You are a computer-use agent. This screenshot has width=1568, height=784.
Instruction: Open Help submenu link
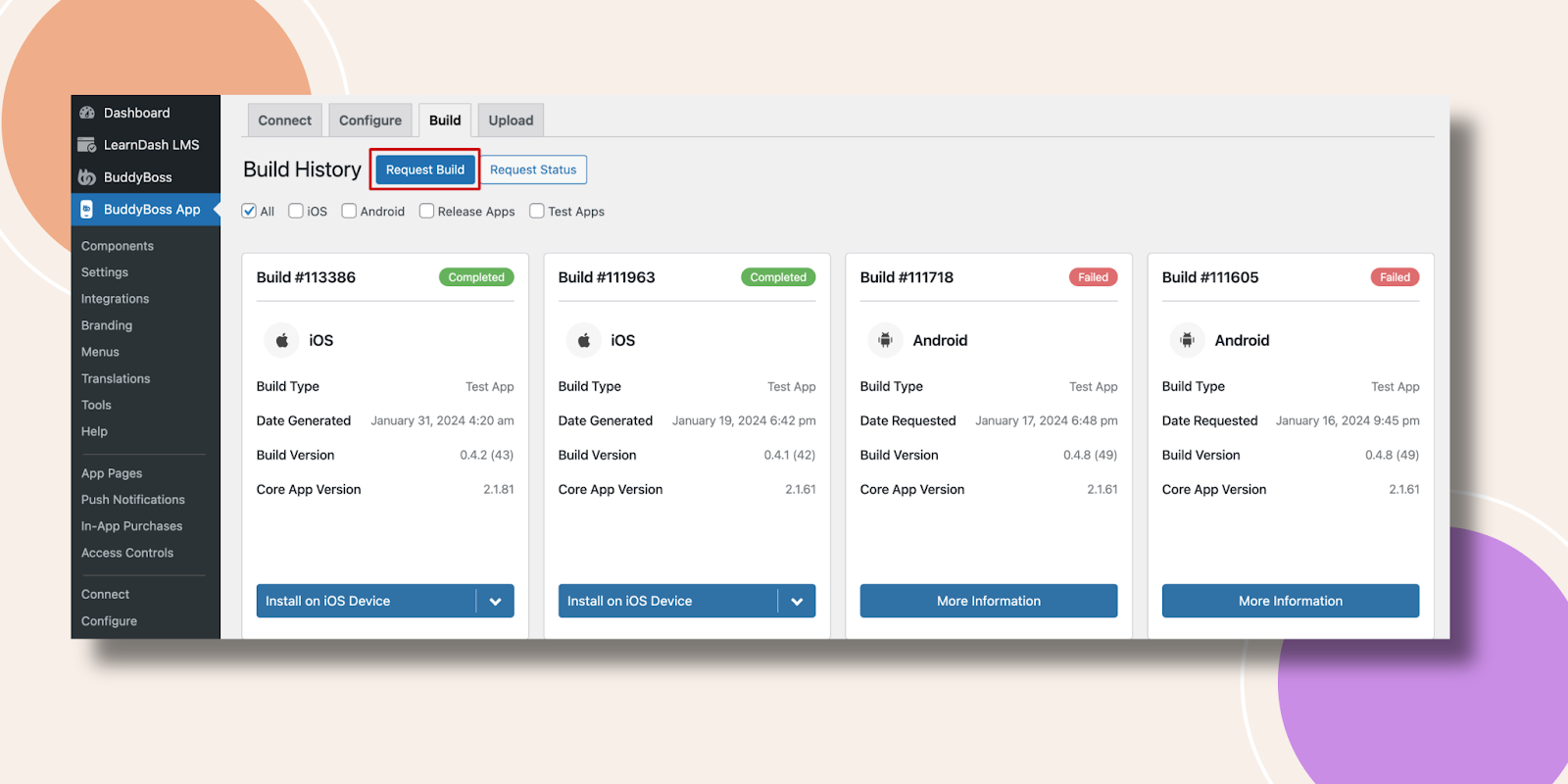tap(94, 431)
